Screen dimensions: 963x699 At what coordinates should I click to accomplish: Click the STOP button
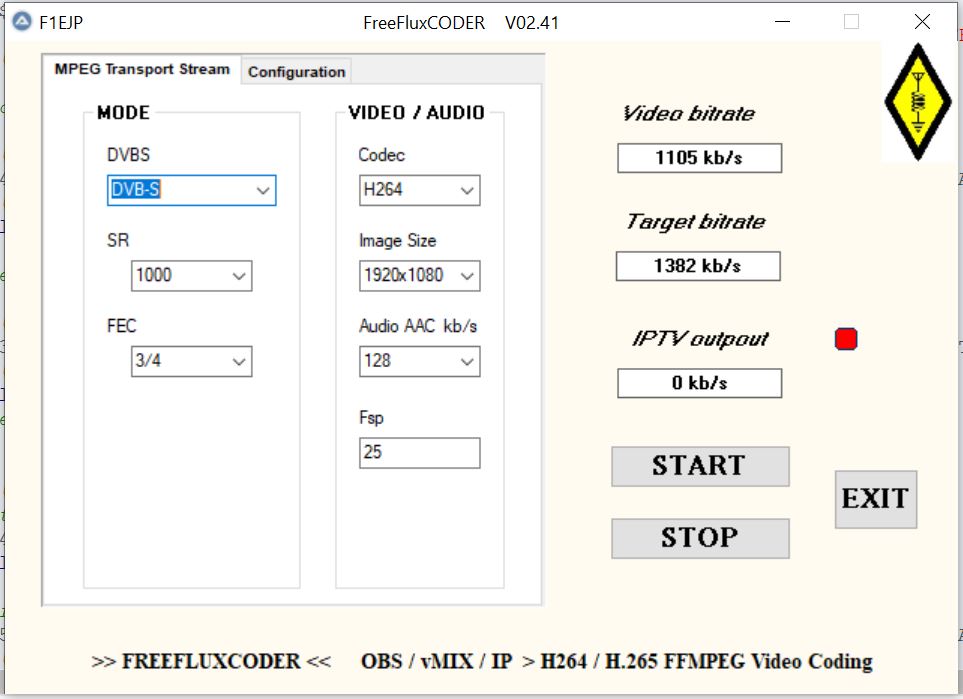point(700,538)
